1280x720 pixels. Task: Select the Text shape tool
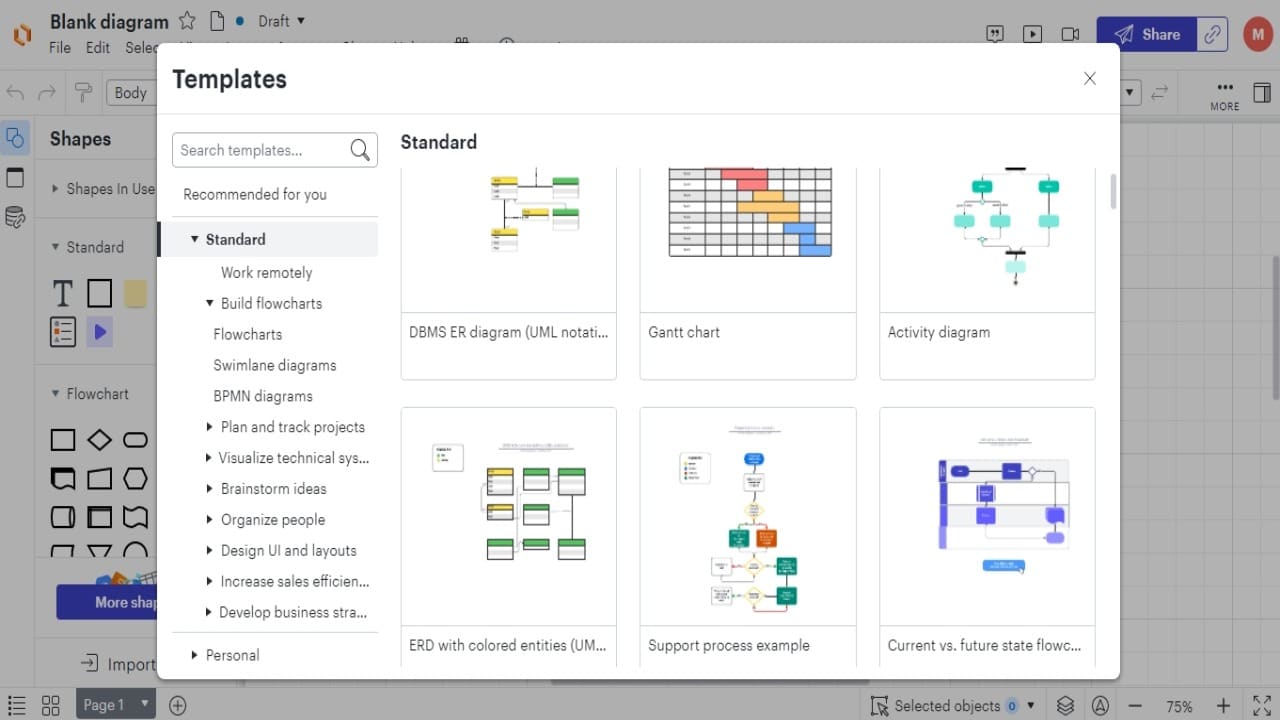click(x=62, y=293)
